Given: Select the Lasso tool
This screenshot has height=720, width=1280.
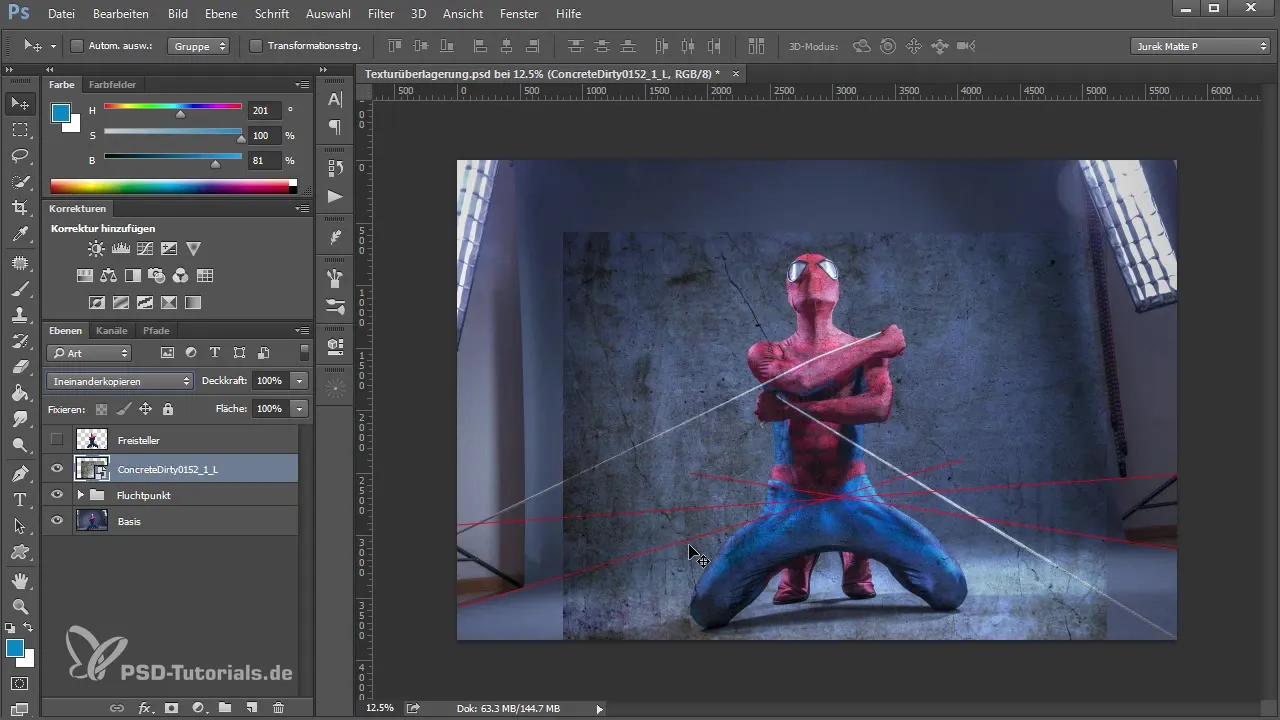Looking at the screenshot, I should (20, 156).
